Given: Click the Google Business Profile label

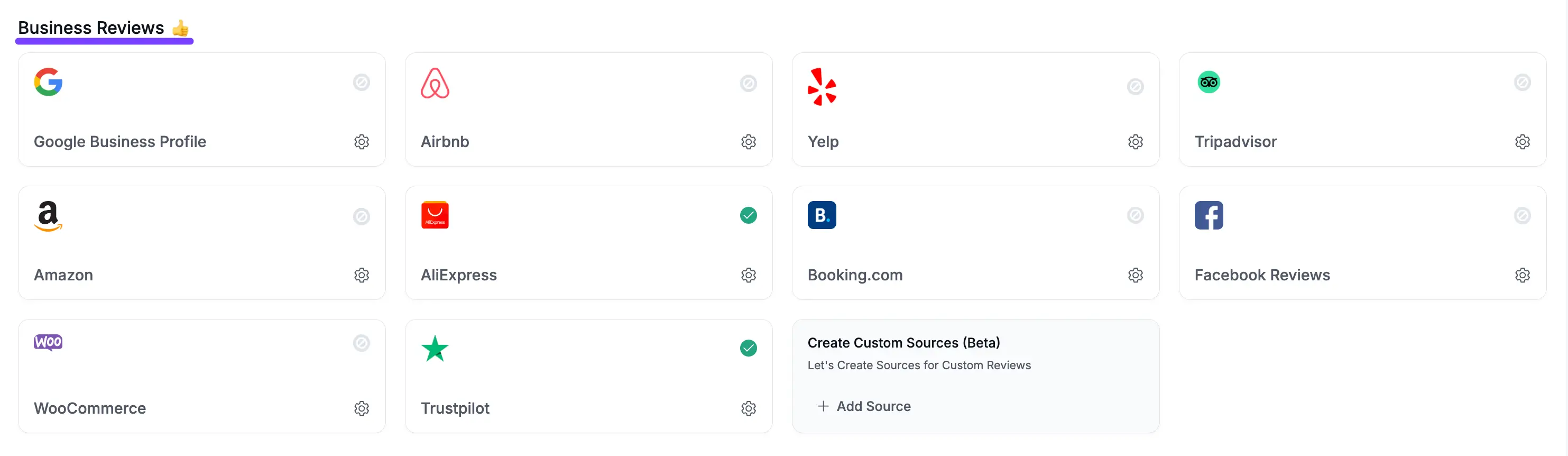Looking at the screenshot, I should click(120, 142).
